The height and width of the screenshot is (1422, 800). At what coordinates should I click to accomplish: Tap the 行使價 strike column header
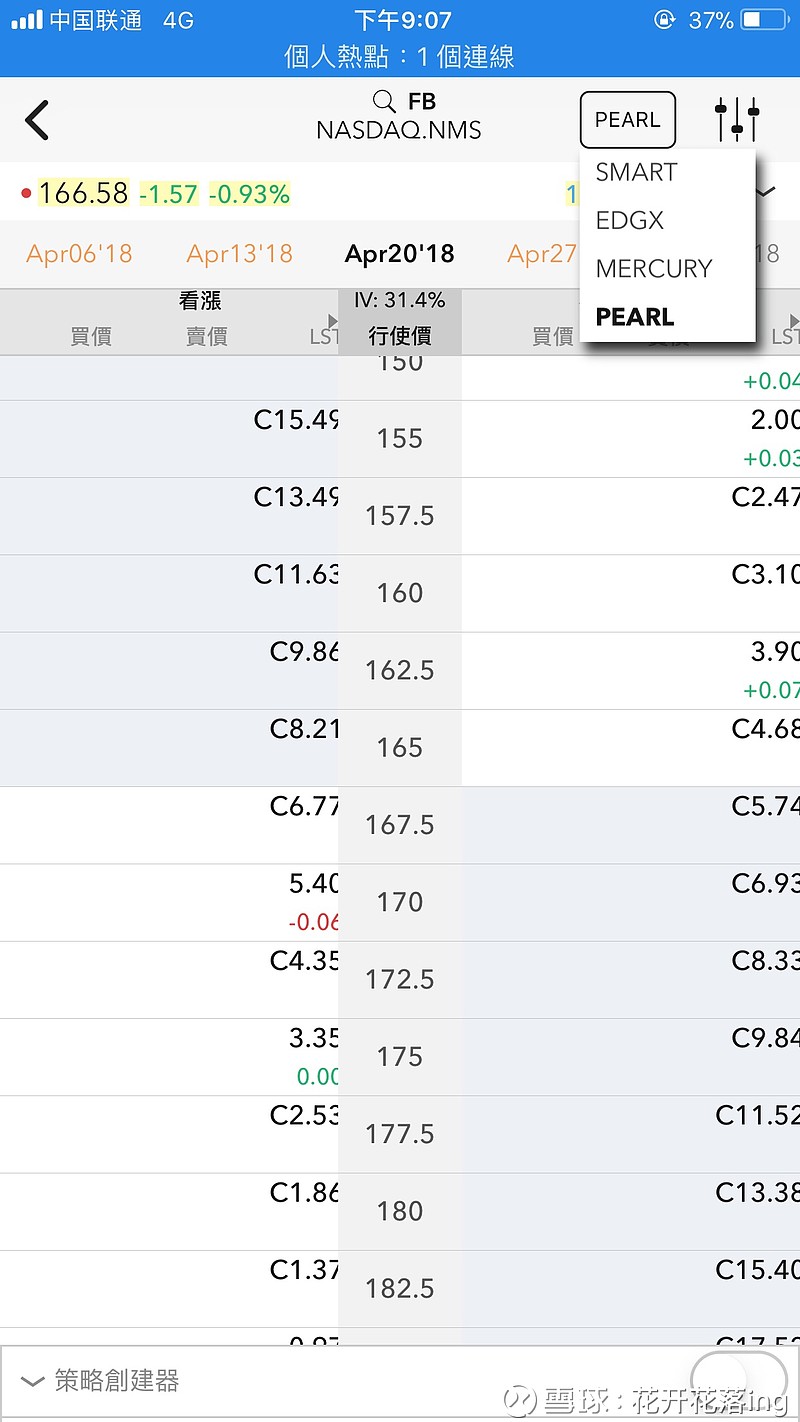tap(400, 336)
